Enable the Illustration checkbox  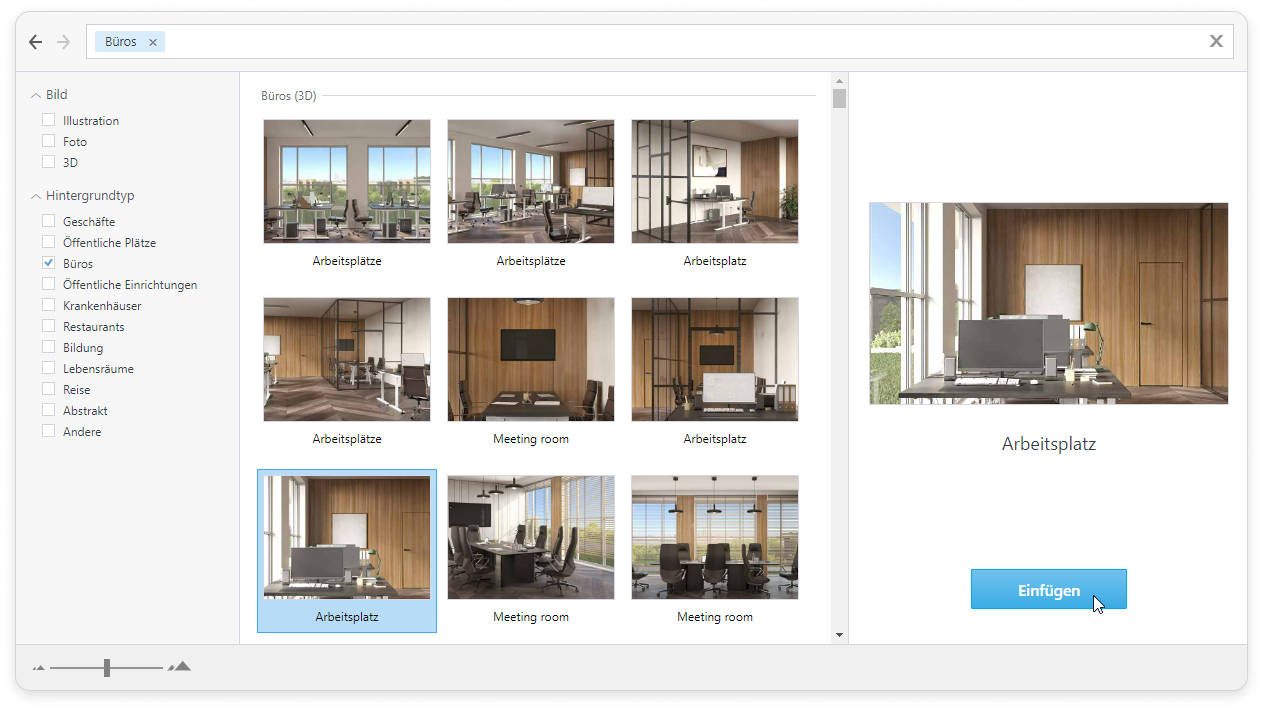click(x=49, y=120)
